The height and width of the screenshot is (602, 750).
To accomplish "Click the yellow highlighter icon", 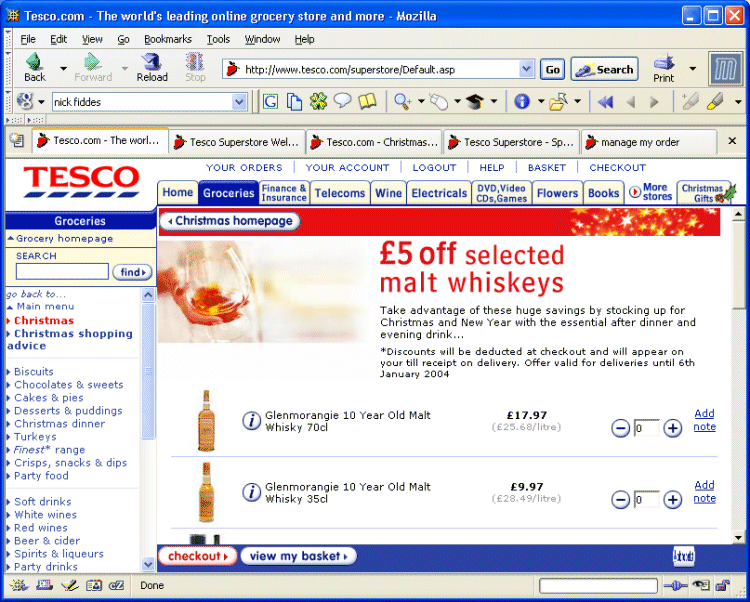I will click(715, 101).
